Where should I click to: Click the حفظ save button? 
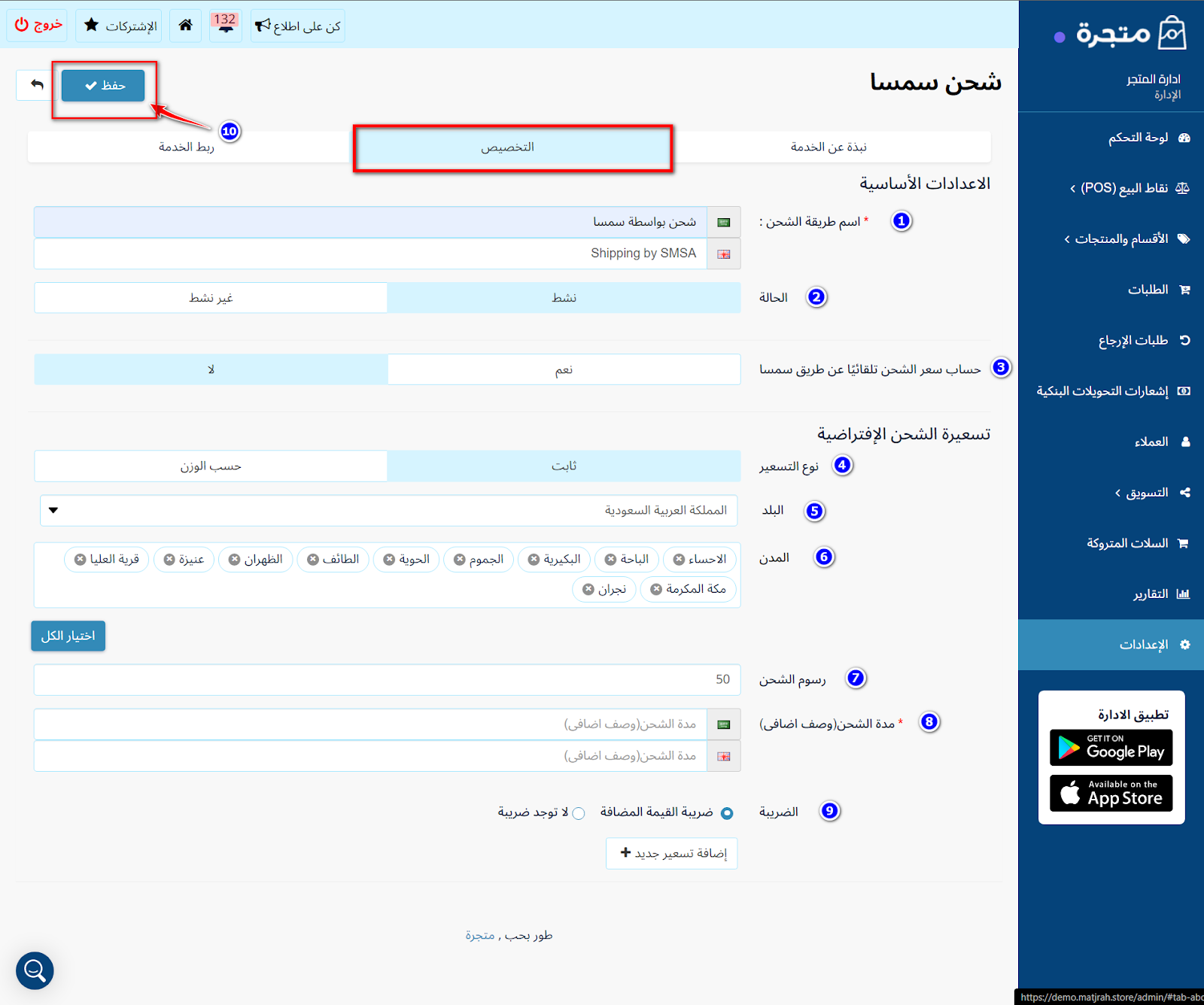tap(103, 86)
